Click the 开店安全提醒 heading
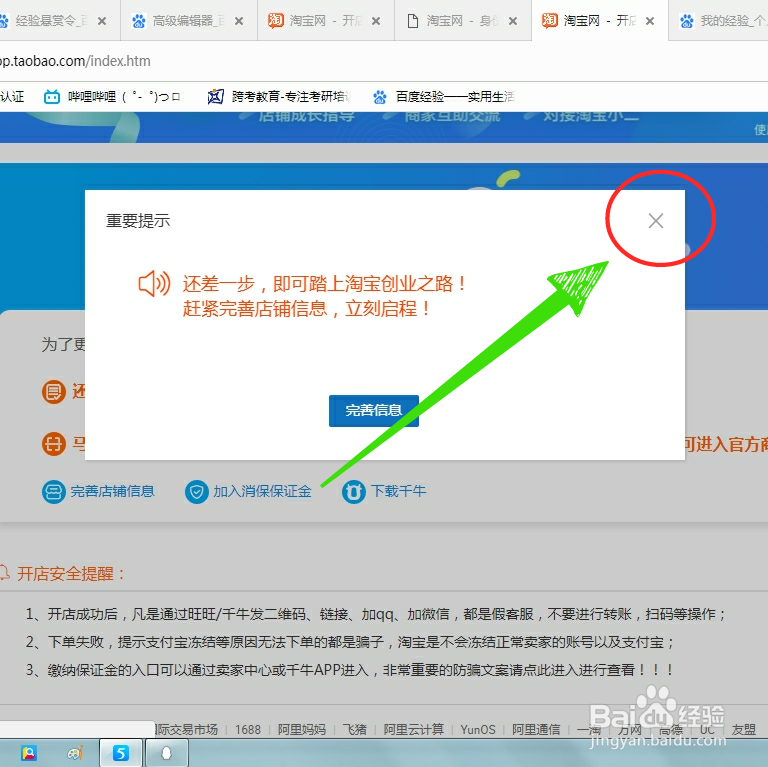This screenshot has height=767, width=768. 71,573
